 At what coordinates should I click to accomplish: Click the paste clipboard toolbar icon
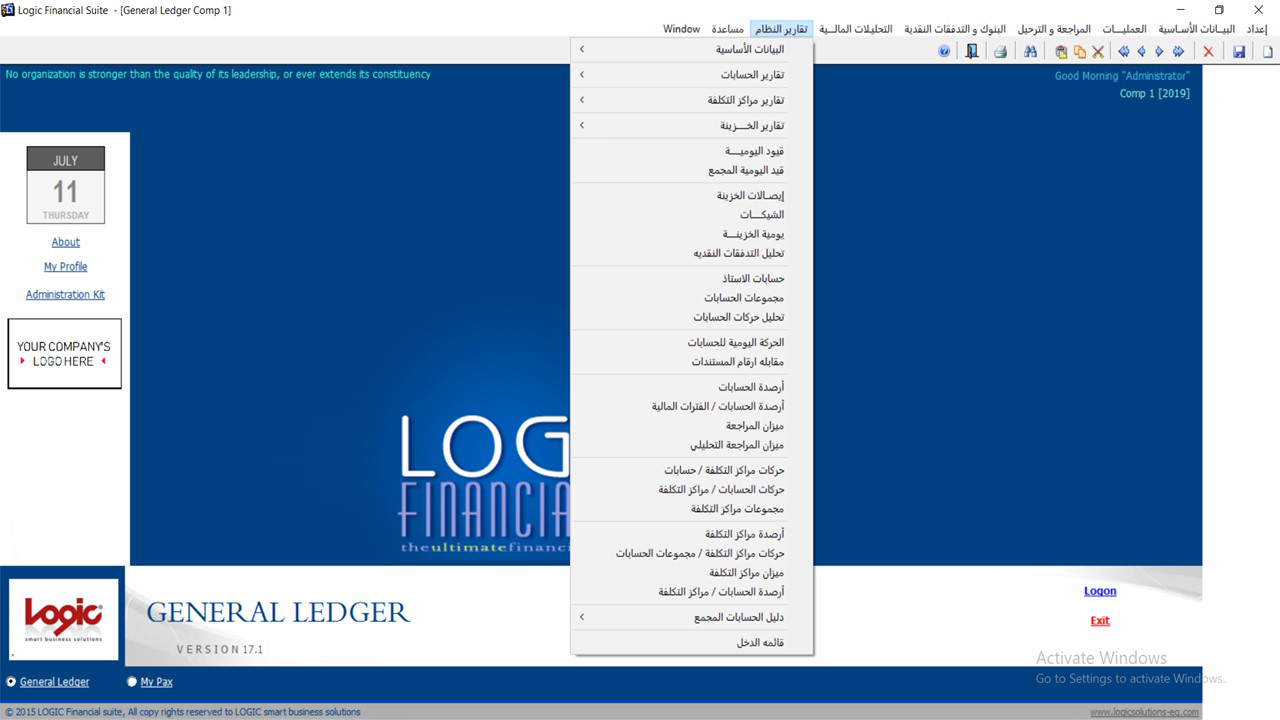[x=1061, y=52]
